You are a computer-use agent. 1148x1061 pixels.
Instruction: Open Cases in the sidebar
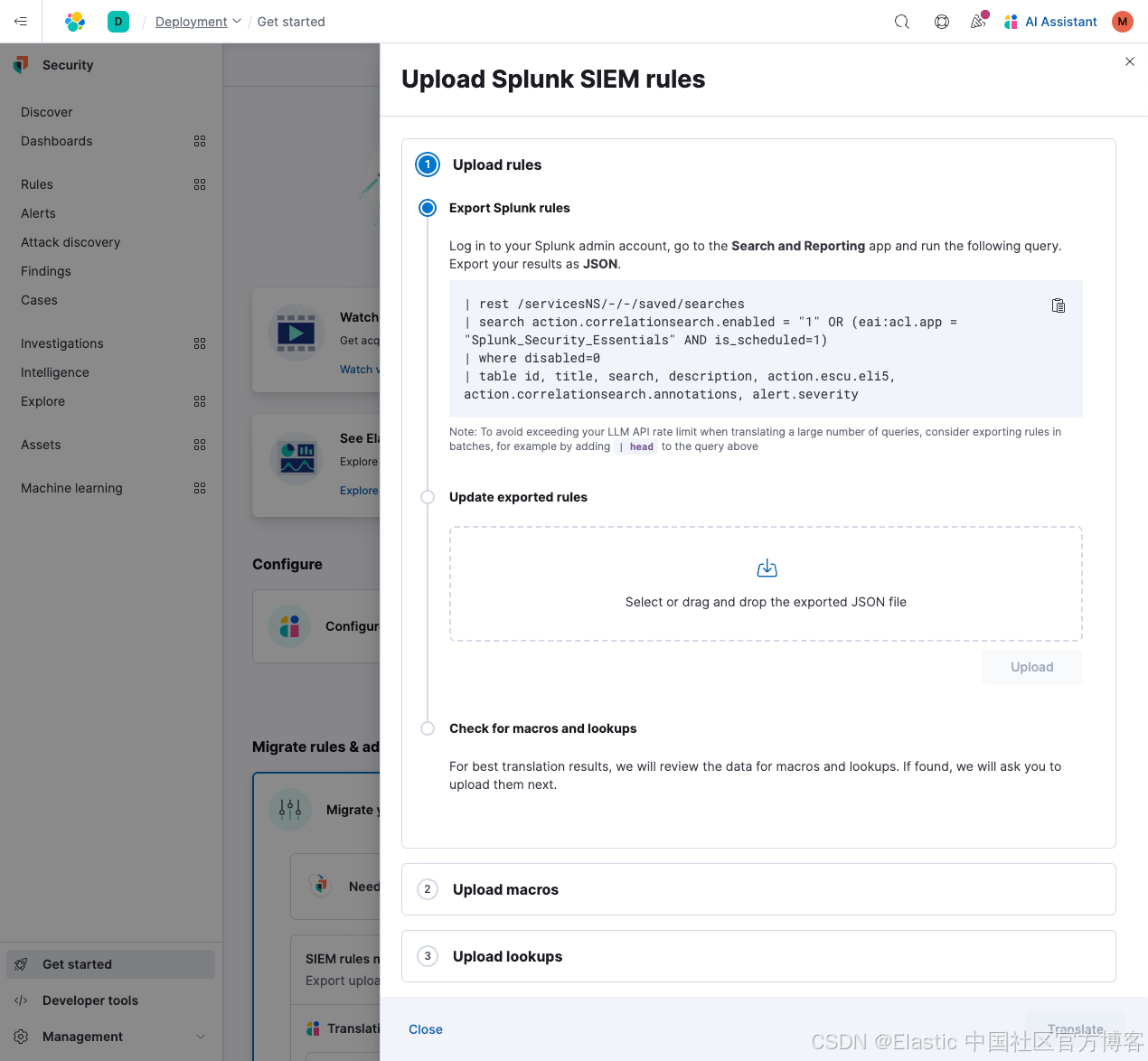[40, 300]
